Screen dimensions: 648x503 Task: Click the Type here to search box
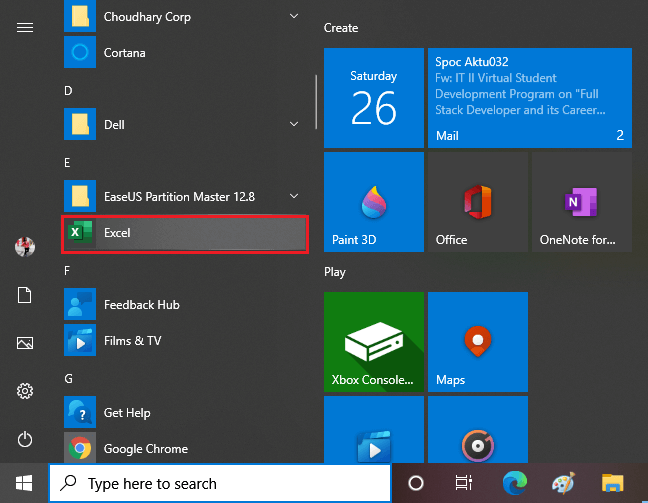click(220, 483)
